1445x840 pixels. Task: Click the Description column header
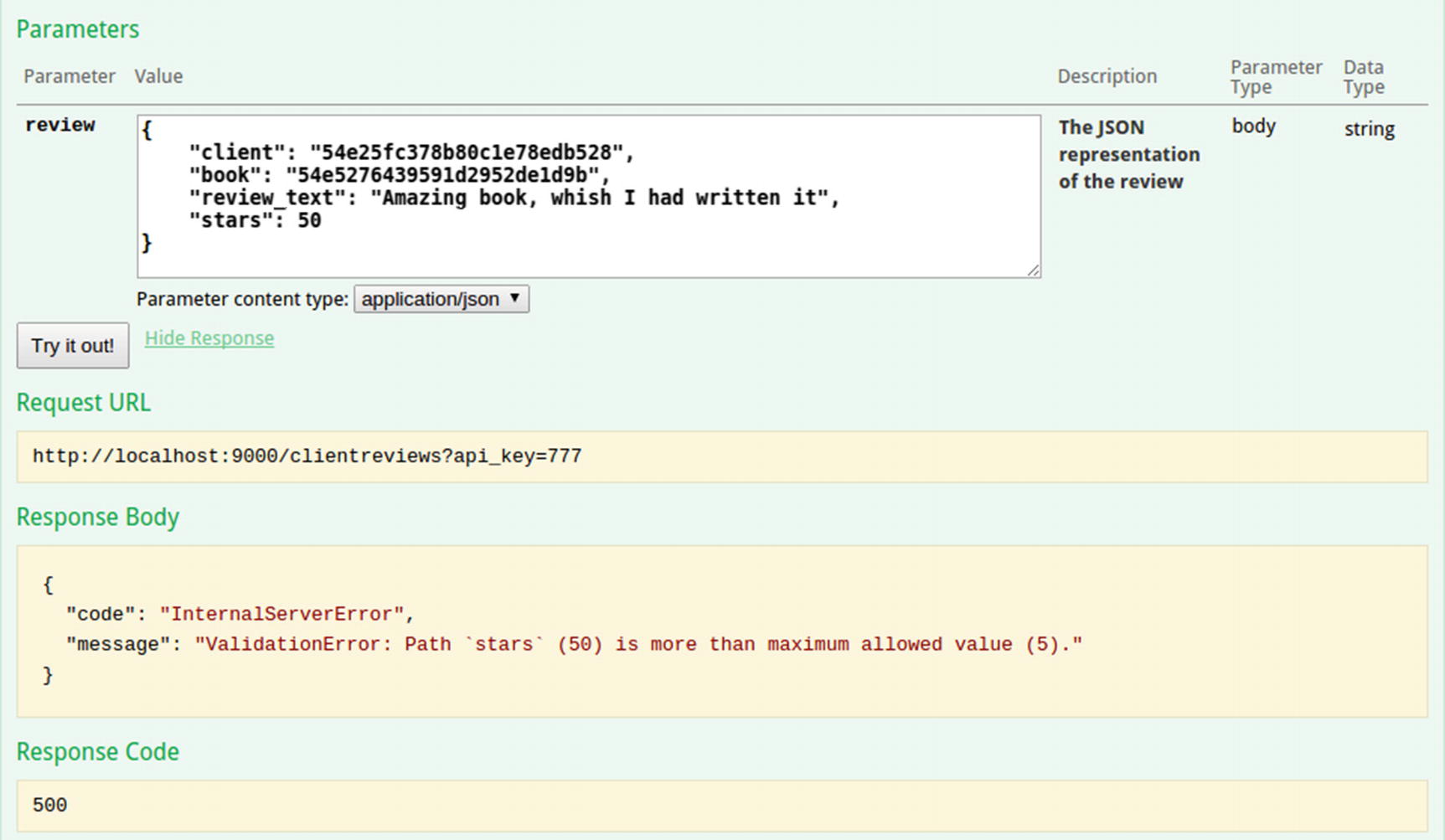pos(1107,76)
